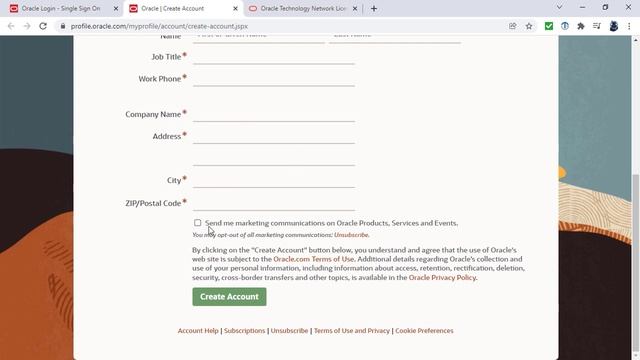Screen dimensions: 640x360
Task: Restore down the Chrome window
Action: click(x=605, y=7)
